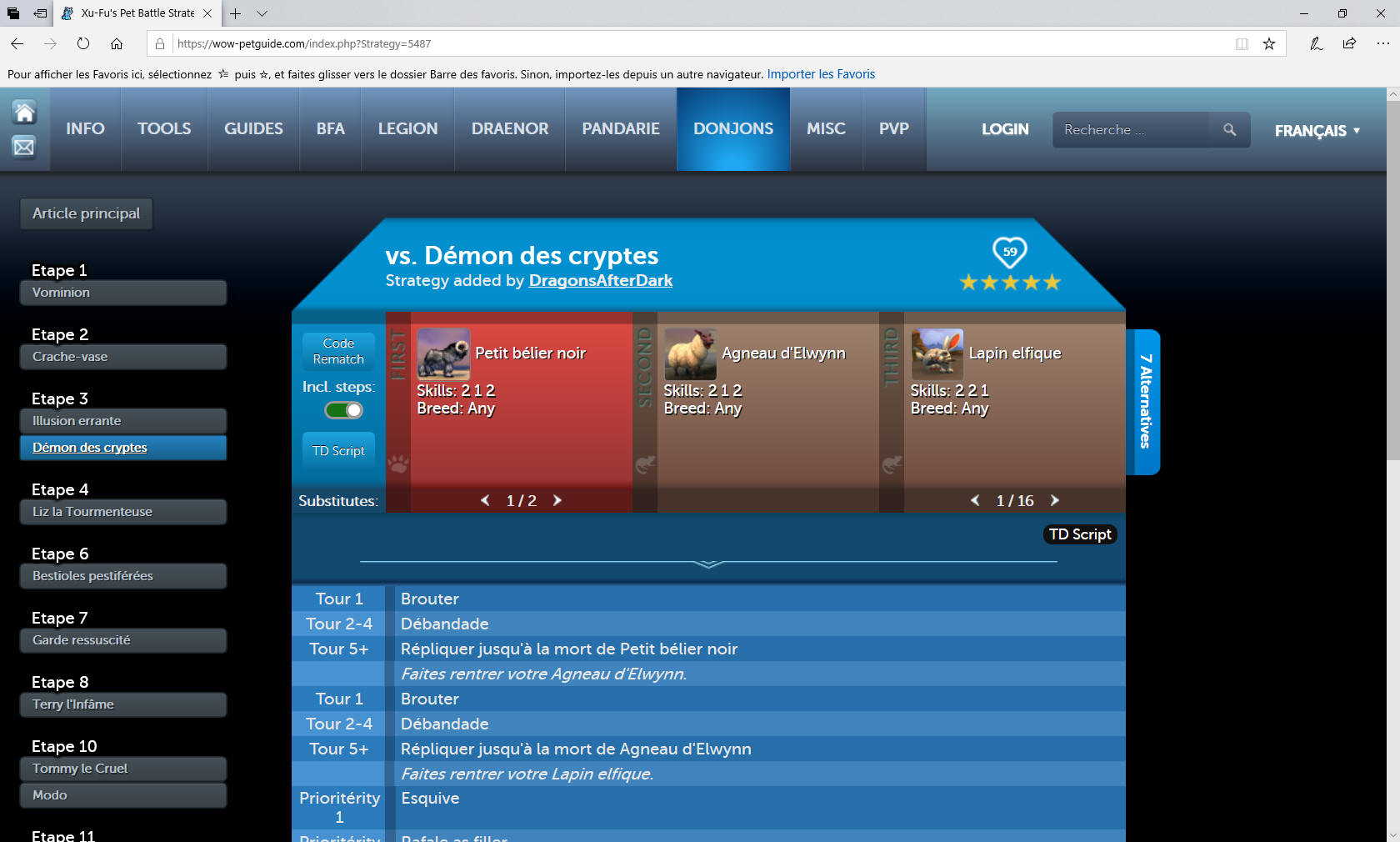Screen dimensions: 1400x842
Task: Click the five-star rating
Action: 1010,283
